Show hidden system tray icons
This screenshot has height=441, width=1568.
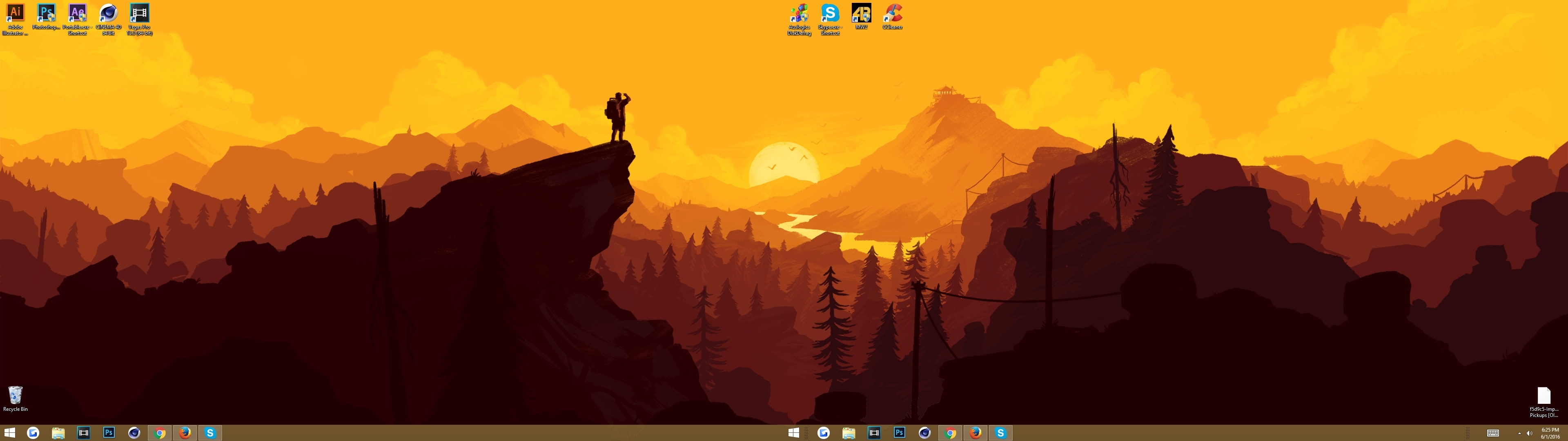coord(1519,433)
